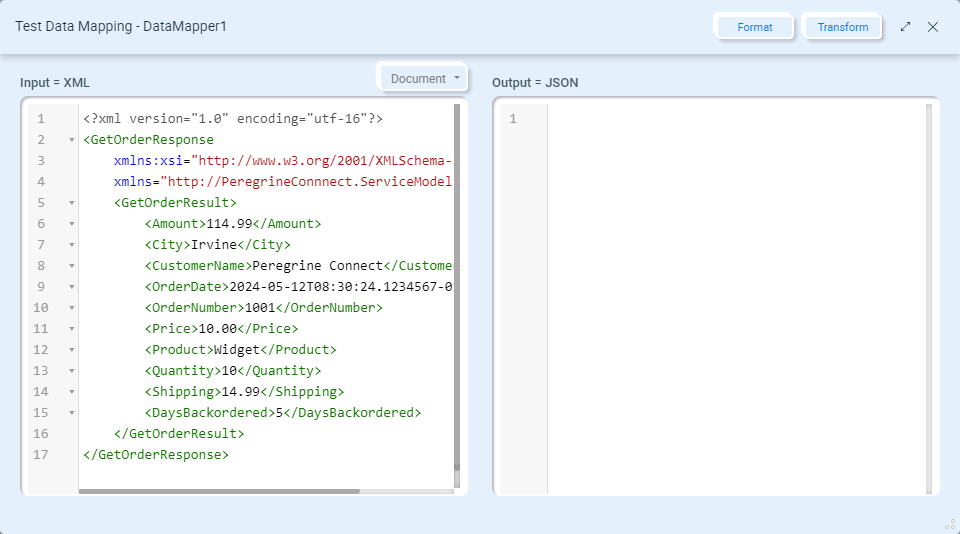960x534 pixels.
Task: Collapse the GetOrderResponse node on line 2
Action: tap(72, 140)
